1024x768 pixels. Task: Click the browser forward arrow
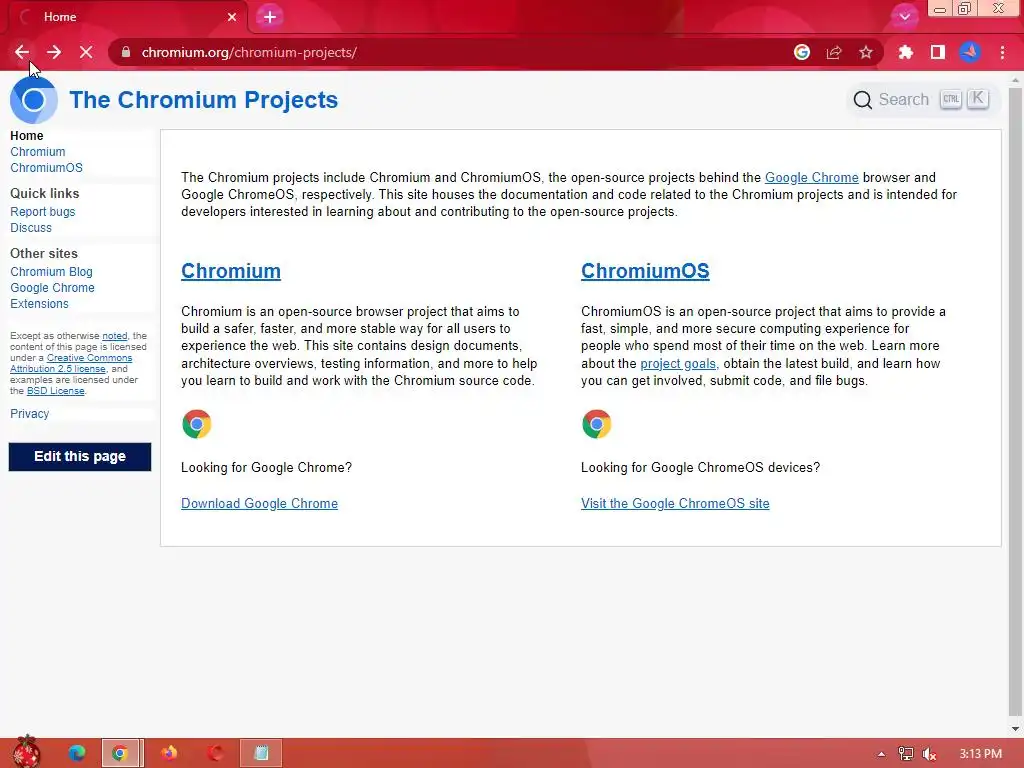(54, 52)
